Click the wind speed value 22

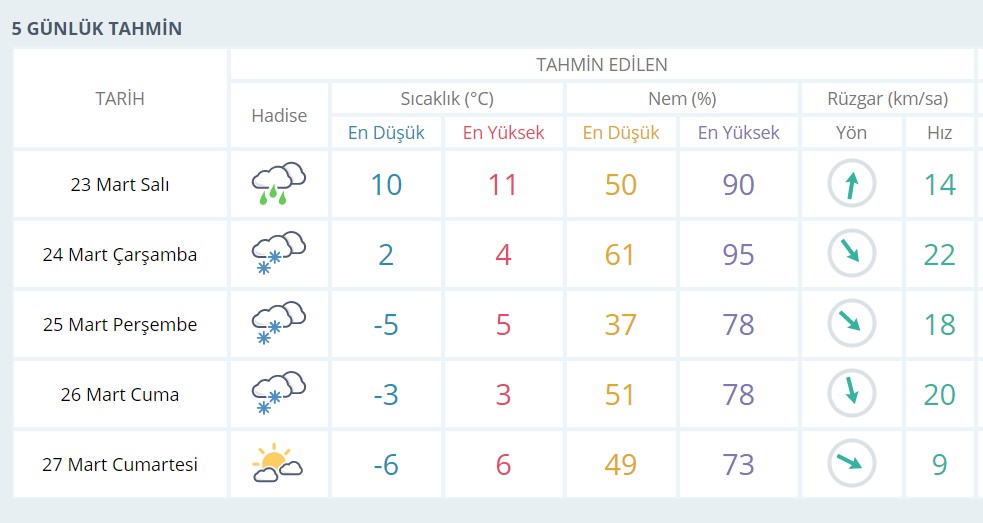click(x=939, y=255)
